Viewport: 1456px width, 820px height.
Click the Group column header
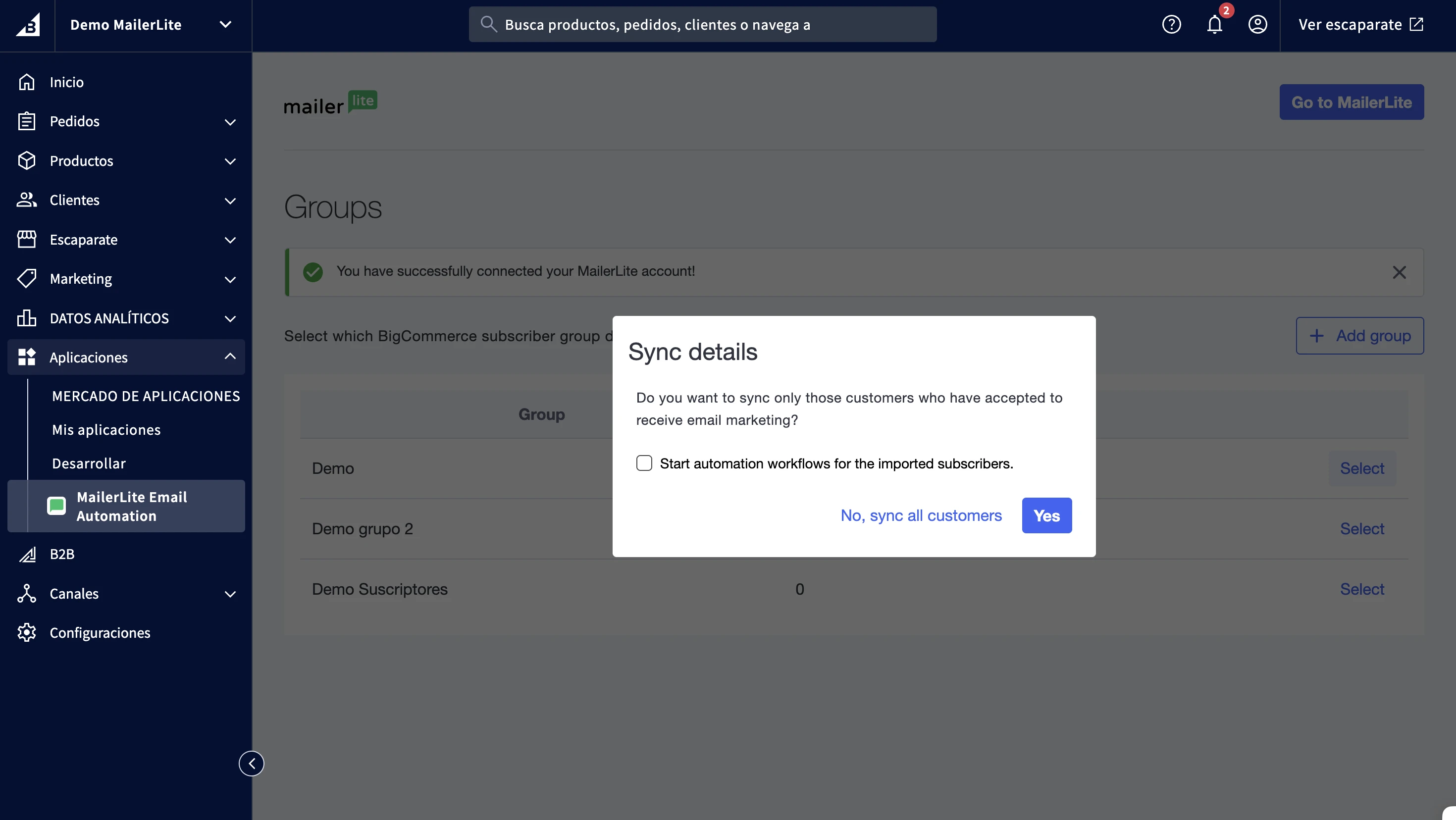pos(541,414)
